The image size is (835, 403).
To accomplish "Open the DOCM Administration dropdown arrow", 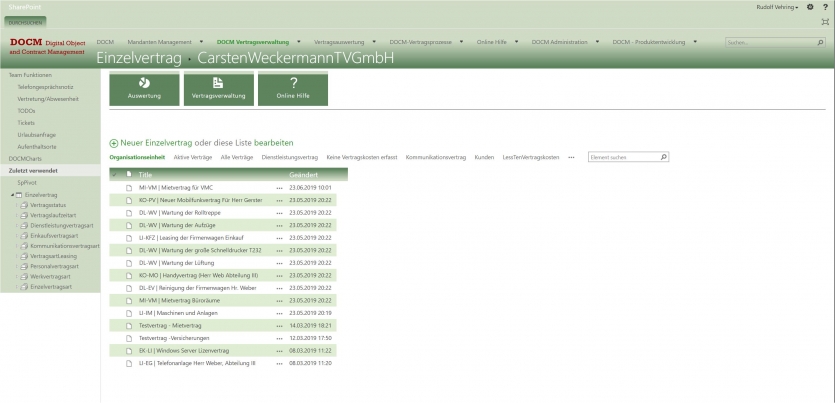I will coord(597,42).
